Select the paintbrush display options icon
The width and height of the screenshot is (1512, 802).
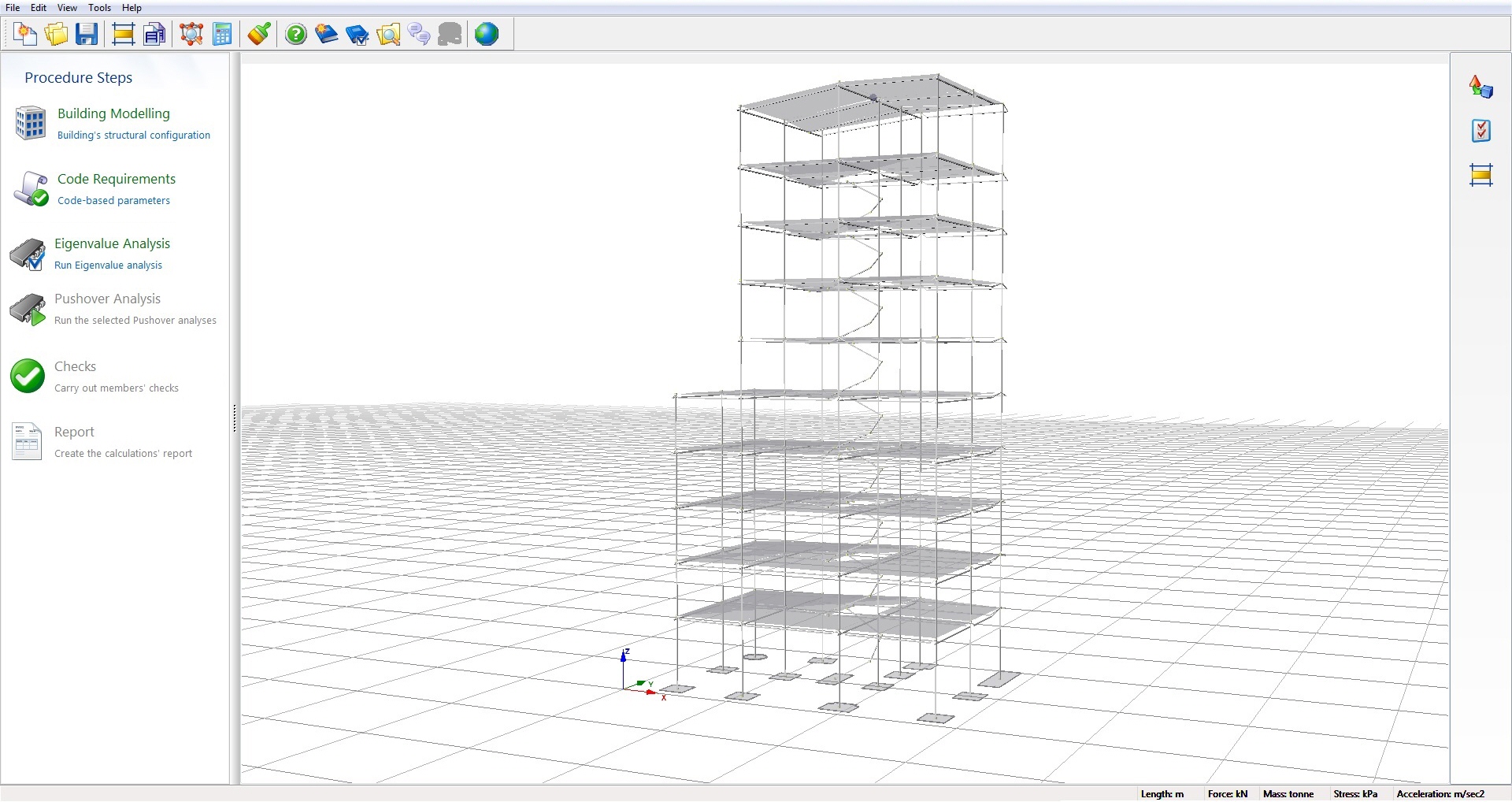258,34
